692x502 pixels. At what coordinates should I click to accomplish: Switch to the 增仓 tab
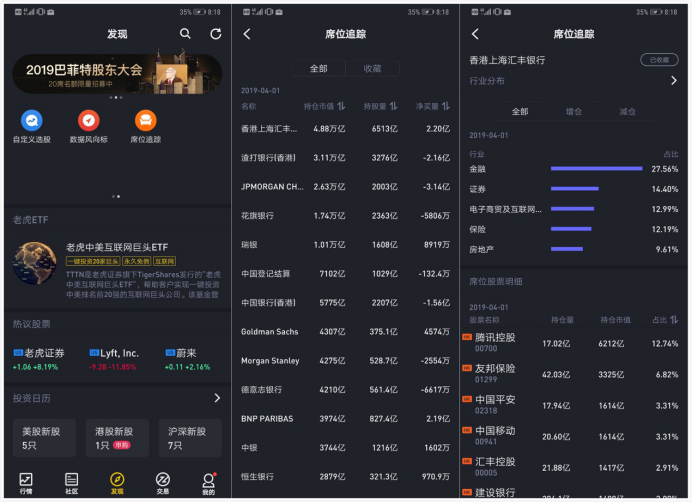(x=574, y=112)
